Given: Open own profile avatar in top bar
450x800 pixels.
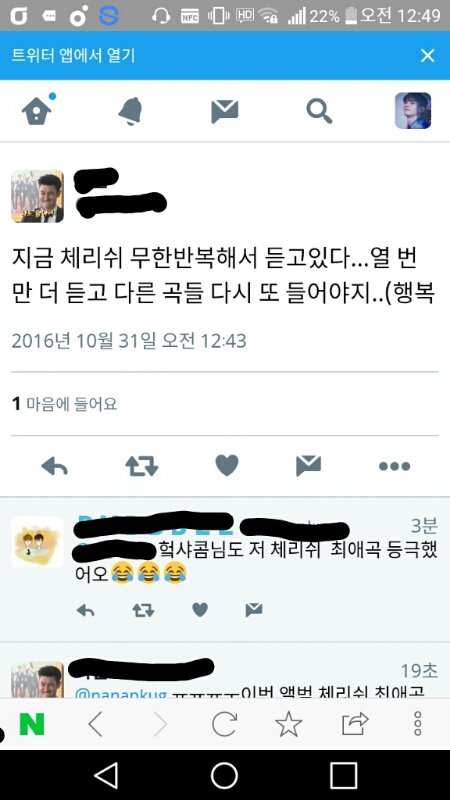Looking at the screenshot, I should click(x=413, y=110).
